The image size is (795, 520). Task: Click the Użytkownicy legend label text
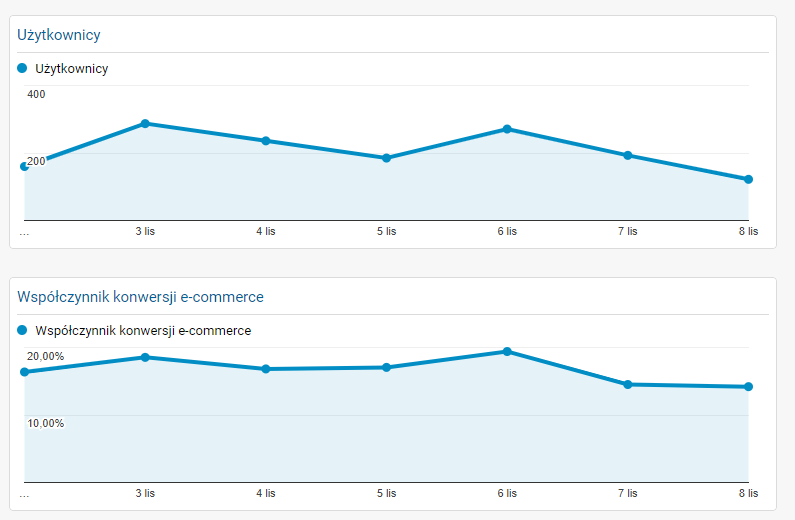coord(71,69)
